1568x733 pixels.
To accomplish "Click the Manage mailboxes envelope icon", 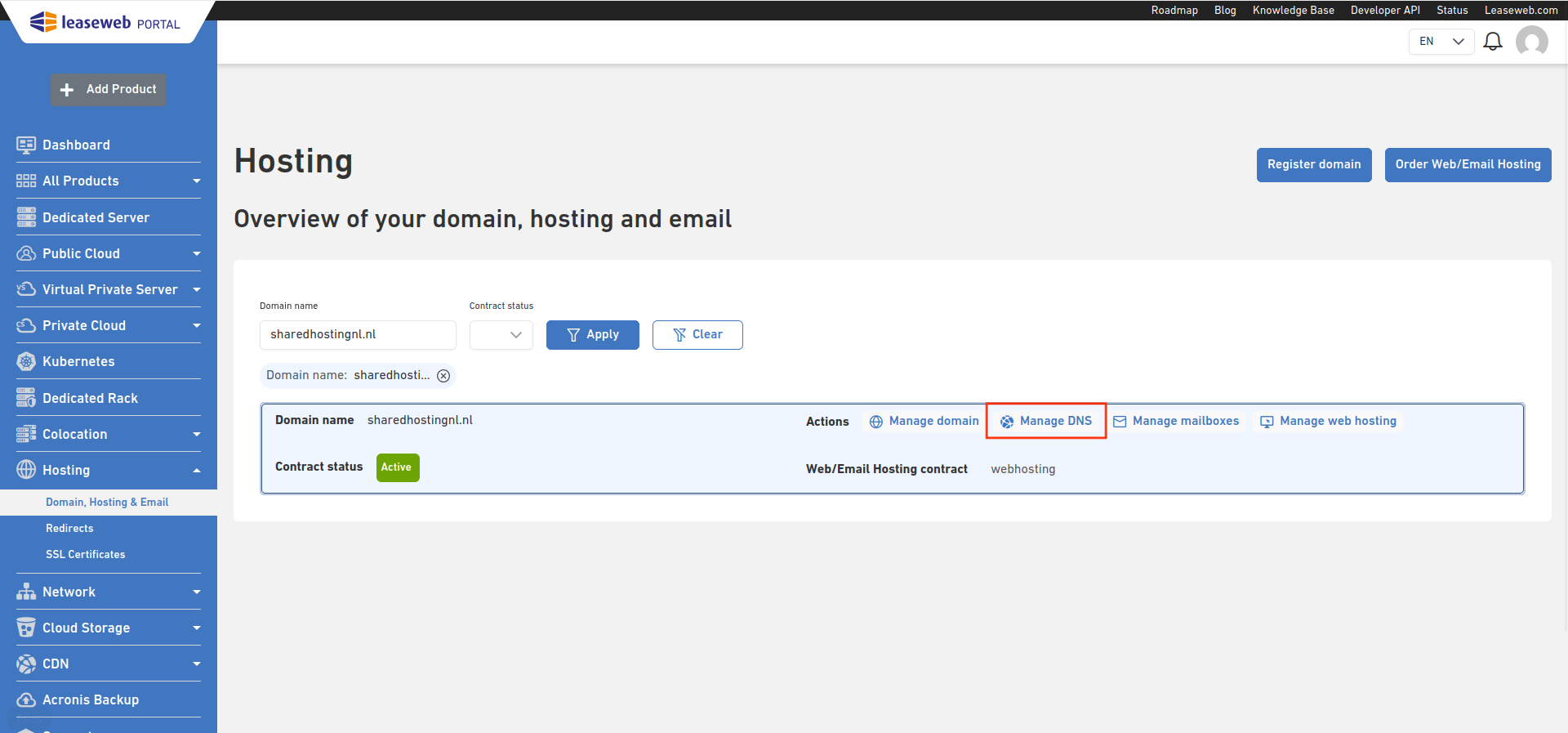I will coord(1120,422).
